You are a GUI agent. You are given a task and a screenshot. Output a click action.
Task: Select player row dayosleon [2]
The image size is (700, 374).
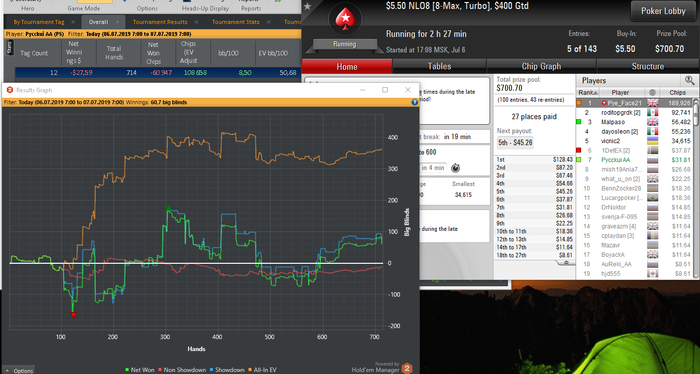[x=634, y=132]
